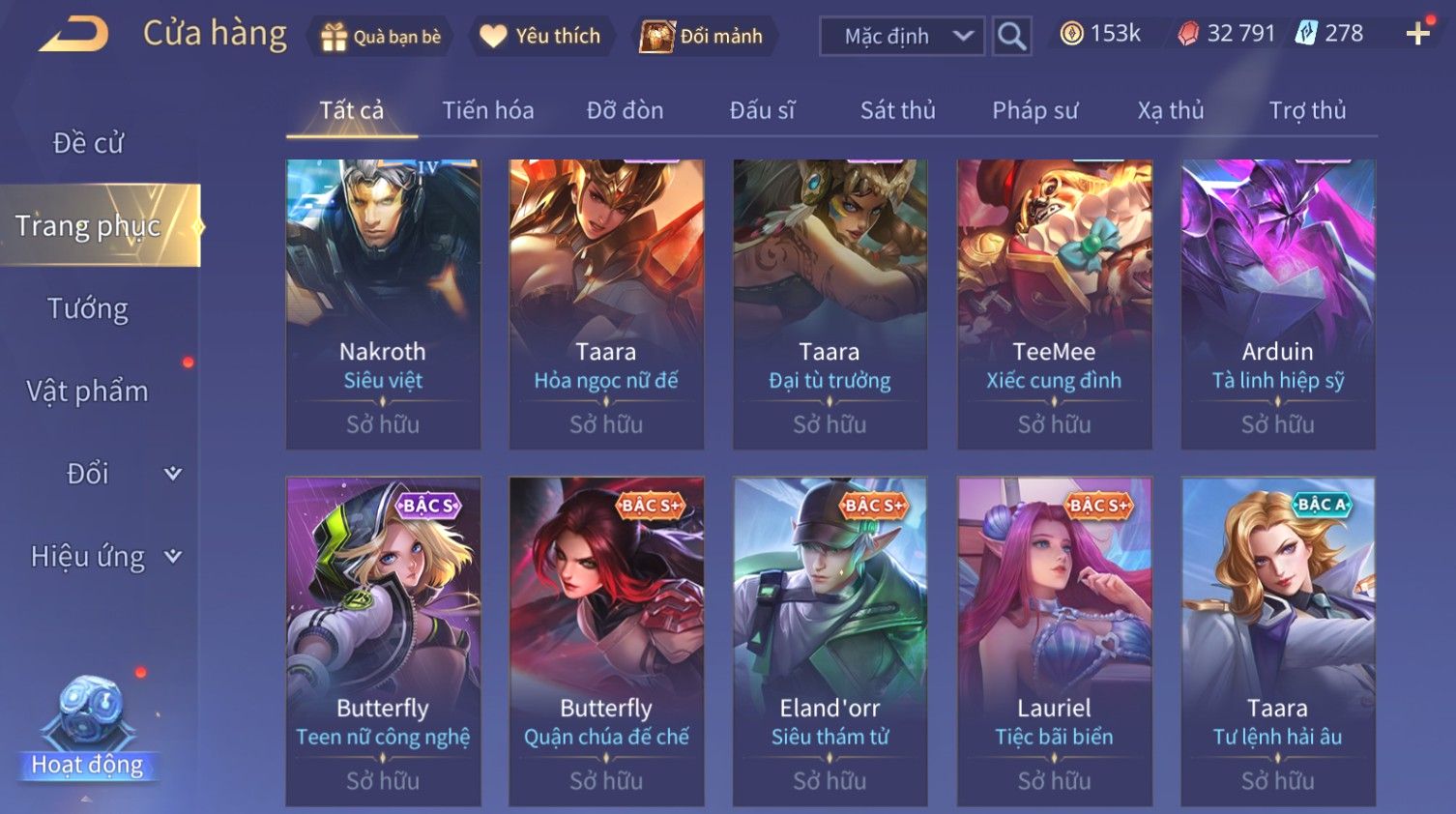Open Lauriel Tiệc bãi biển skin card
The width and height of the screenshot is (1456, 814).
click(1054, 642)
